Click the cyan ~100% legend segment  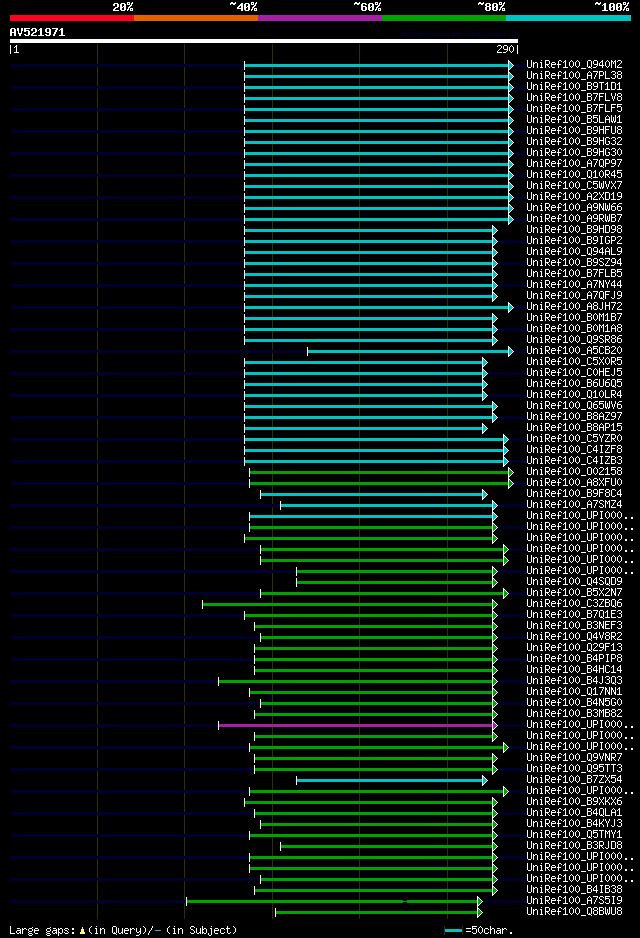pyautogui.click(x=568, y=18)
